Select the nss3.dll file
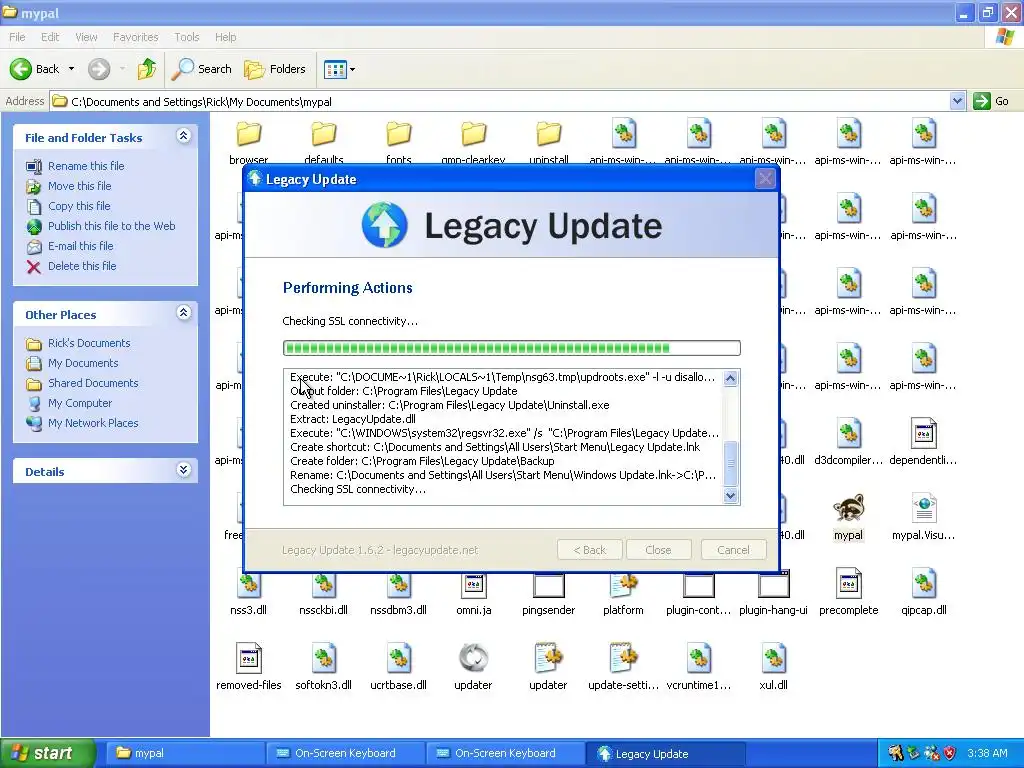 248,593
